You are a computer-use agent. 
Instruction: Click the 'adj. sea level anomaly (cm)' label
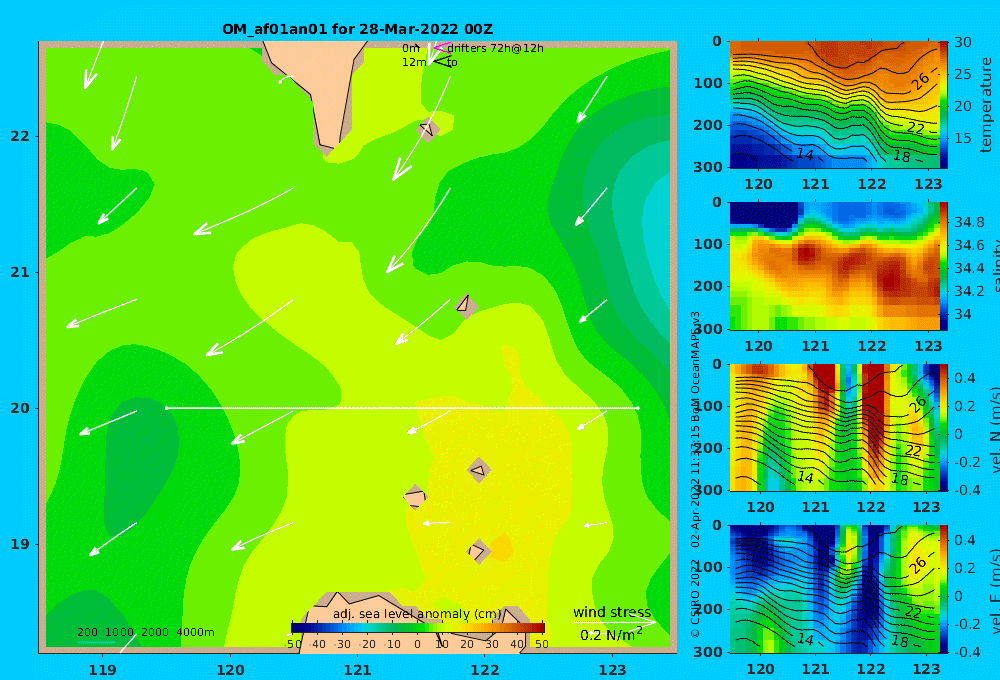pos(417,614)
